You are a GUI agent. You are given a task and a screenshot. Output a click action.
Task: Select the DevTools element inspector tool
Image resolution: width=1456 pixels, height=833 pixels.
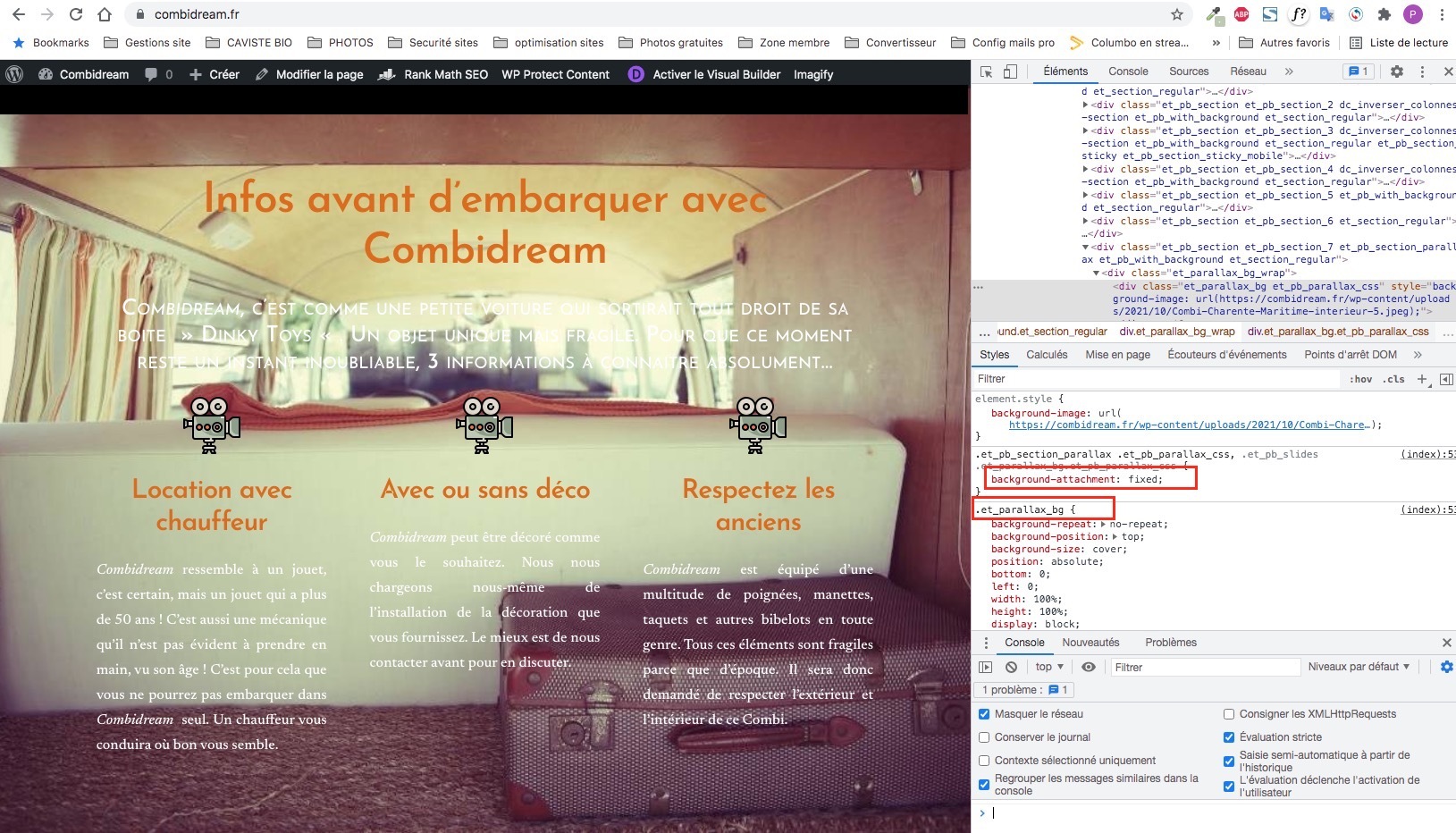(x=987, y=72)
